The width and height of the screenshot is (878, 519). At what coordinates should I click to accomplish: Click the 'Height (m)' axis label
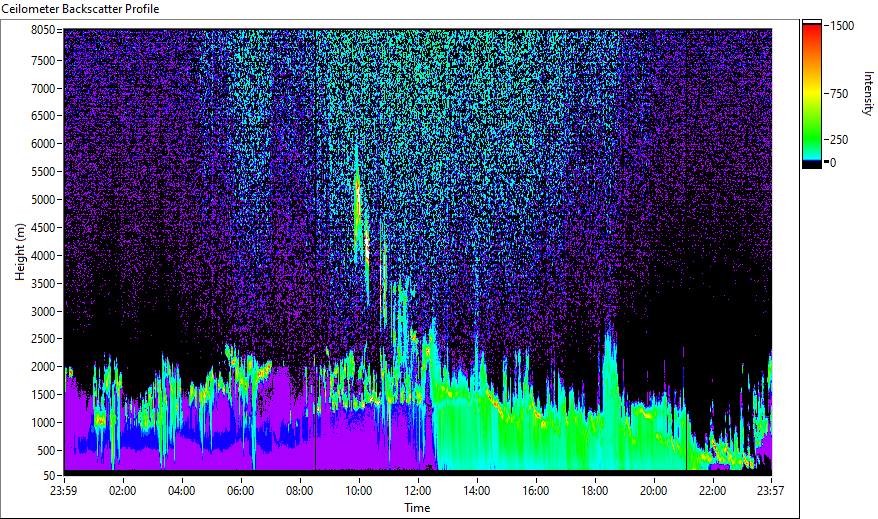(x=20, y=252)
